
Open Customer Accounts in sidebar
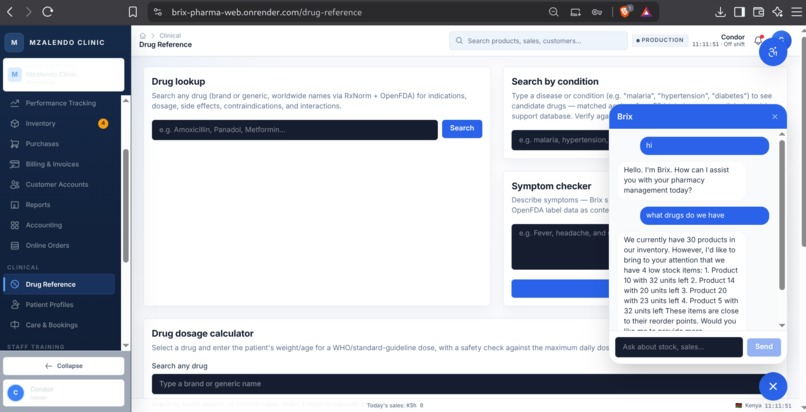[x=57, y=184]
